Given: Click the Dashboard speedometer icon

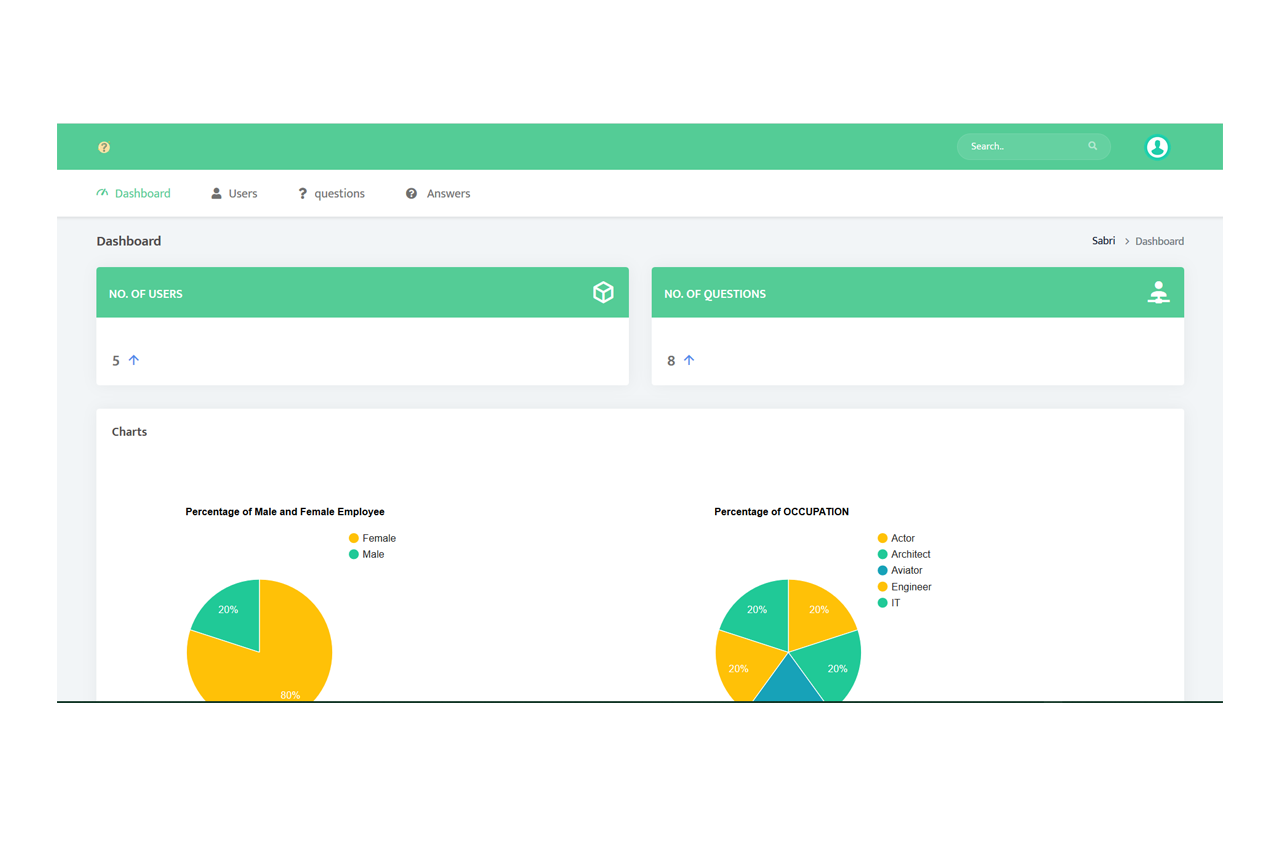Looking at the screenshot, I should point(102,193).
